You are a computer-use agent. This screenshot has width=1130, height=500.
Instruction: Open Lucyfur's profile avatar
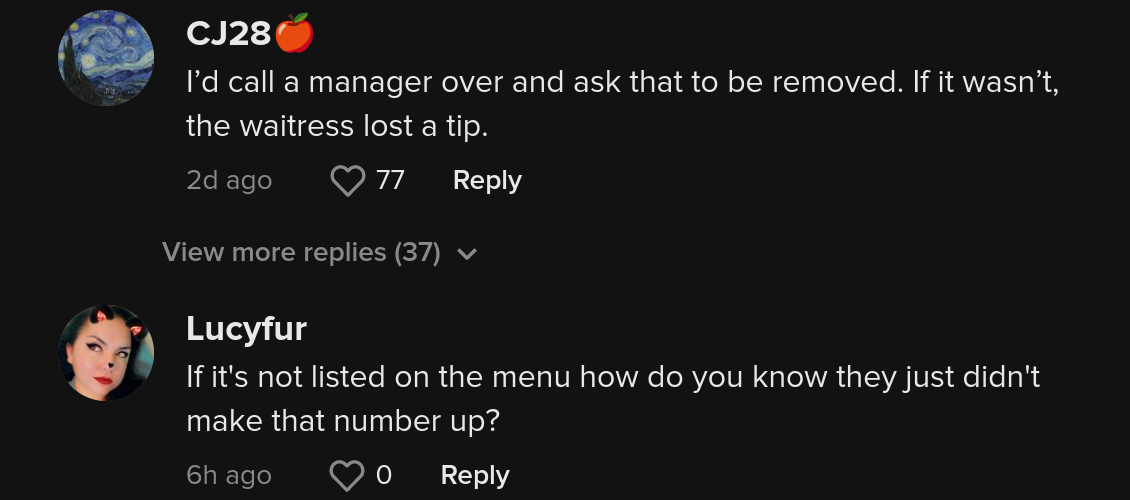[105, 352]
